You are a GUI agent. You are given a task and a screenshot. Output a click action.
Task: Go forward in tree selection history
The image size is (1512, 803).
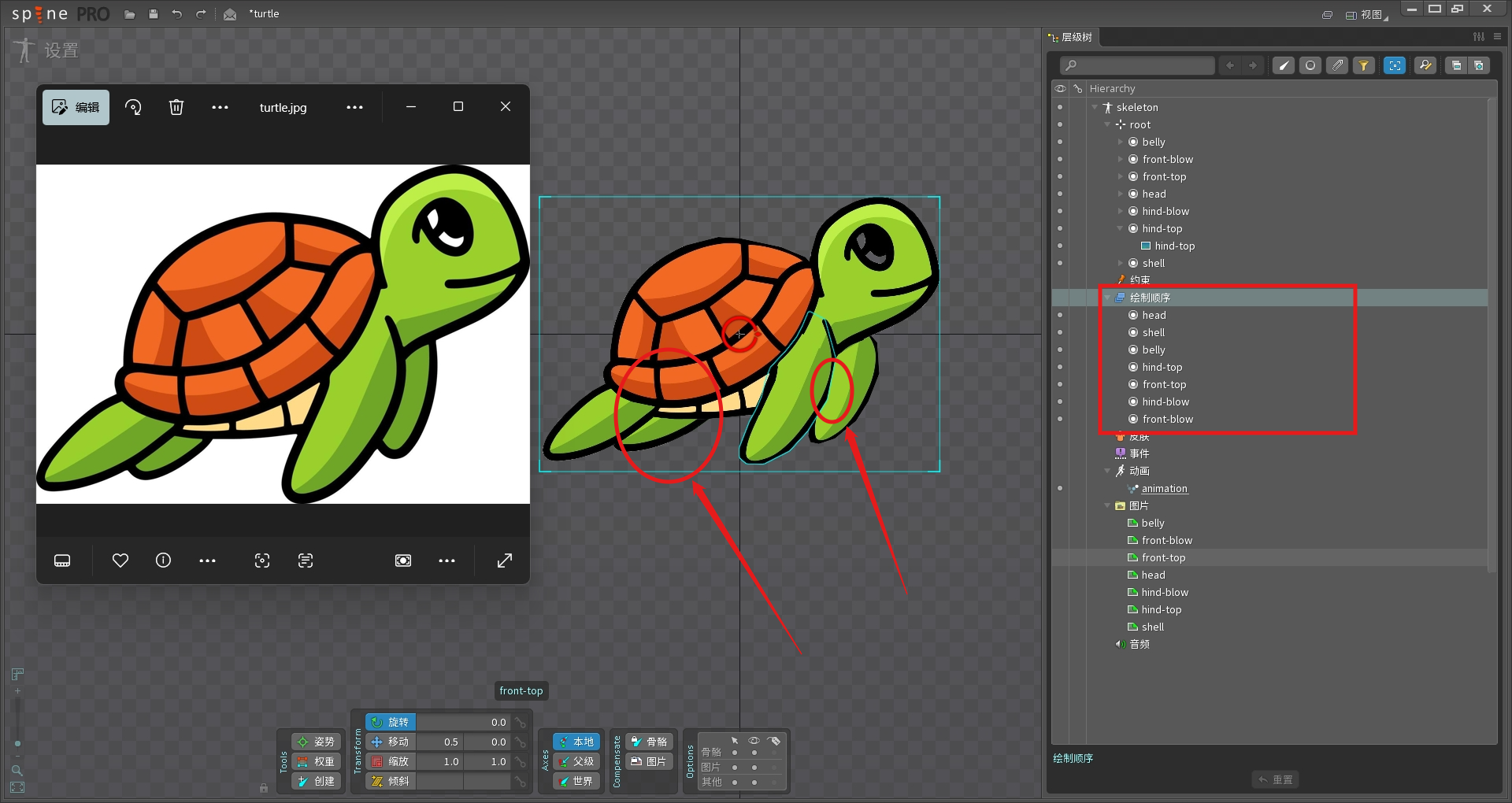click(1253, 65)
